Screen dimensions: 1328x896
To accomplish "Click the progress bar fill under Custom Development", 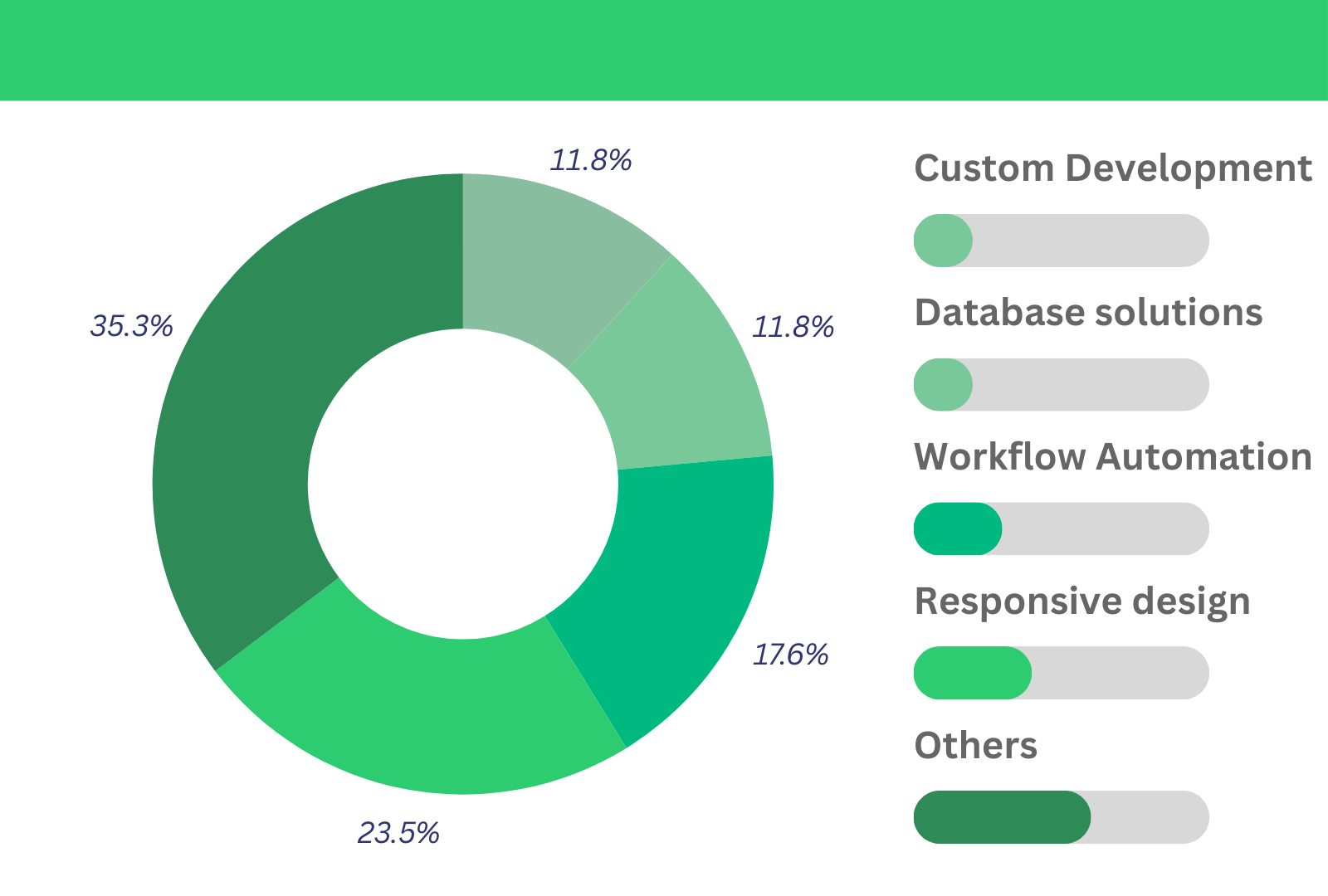I will 943,241.
